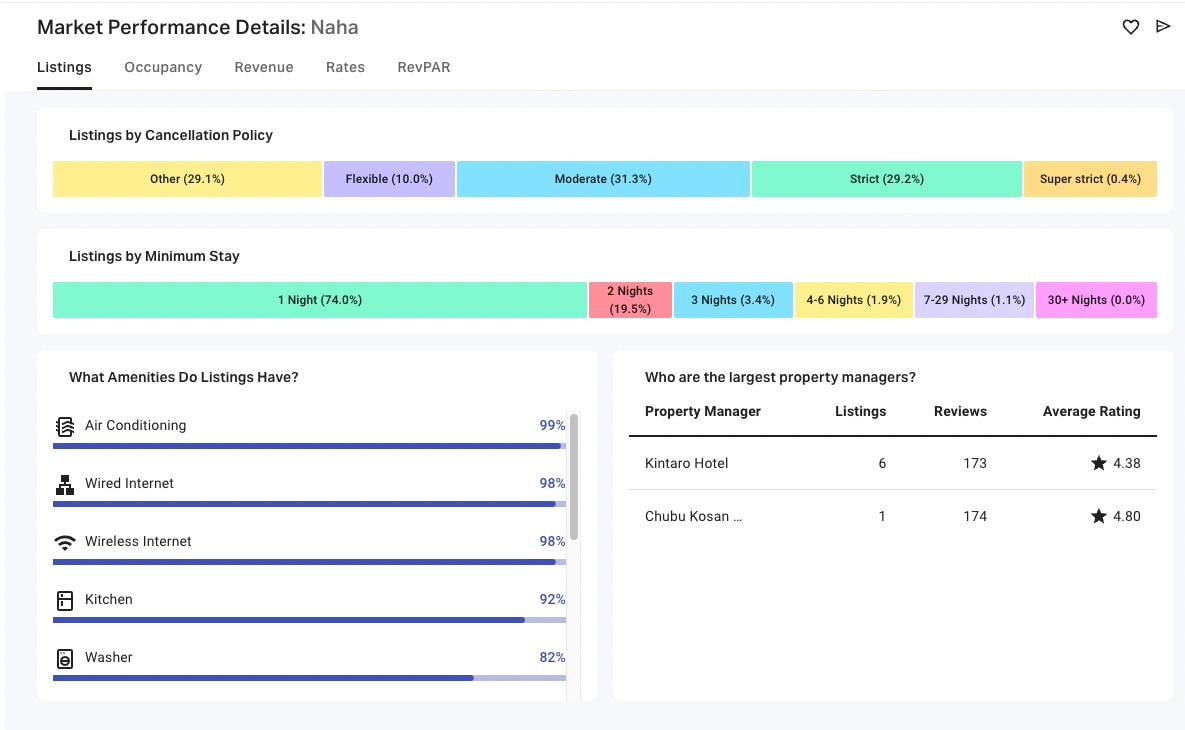Click the Wireless Internet amenity label
This screenshot has width=1185, height=730.
pyautogui.click(x=138, y=541)
